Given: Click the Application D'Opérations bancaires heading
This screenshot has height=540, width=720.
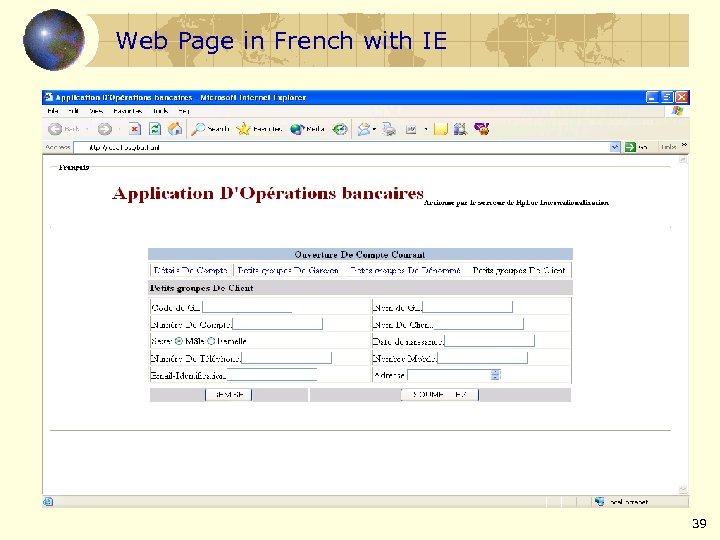Looking at the screenshot, I should coord(268,193).
